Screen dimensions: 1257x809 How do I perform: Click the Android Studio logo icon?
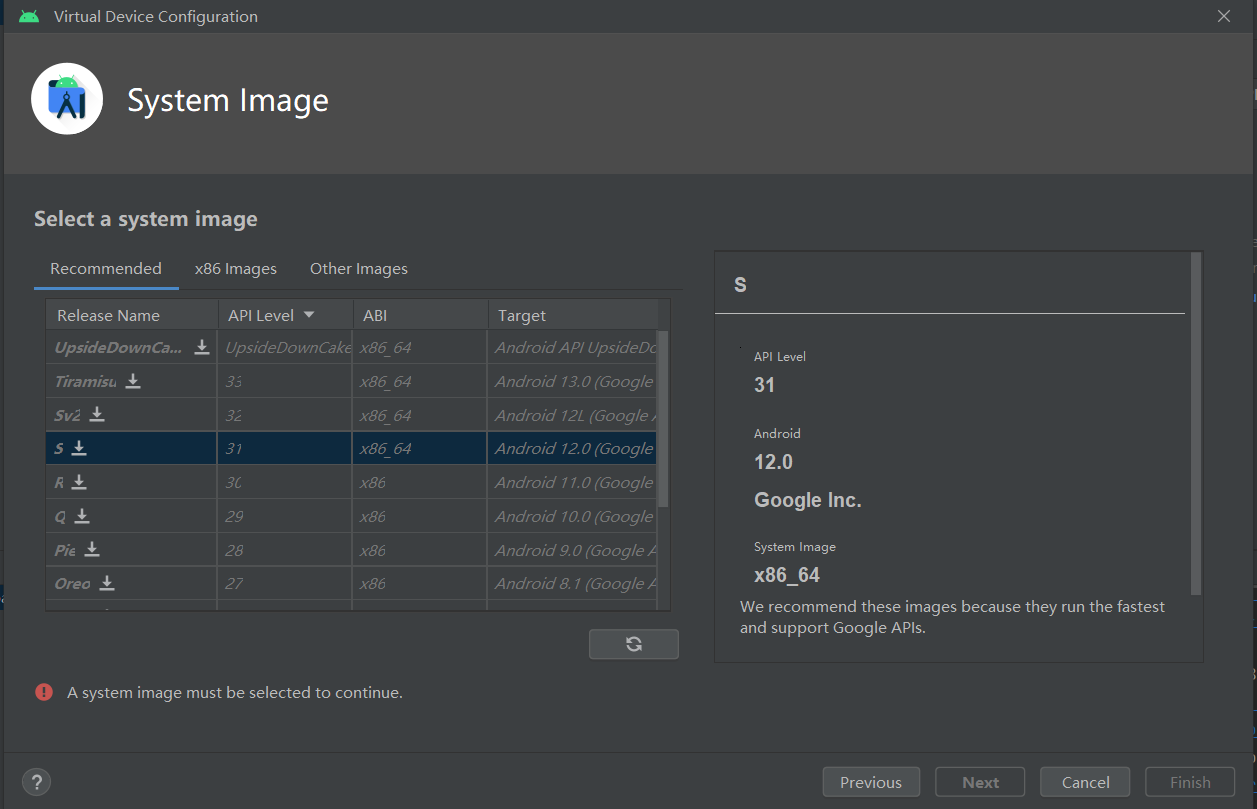(x=67, y=99)
